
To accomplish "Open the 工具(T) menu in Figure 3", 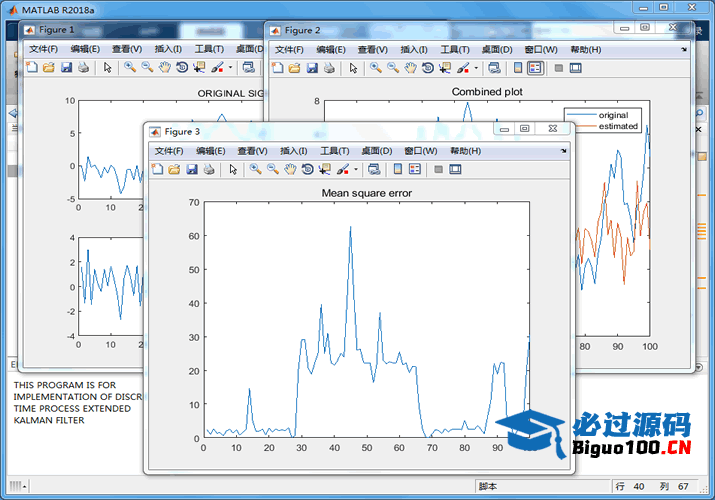I will pos(334,151).
